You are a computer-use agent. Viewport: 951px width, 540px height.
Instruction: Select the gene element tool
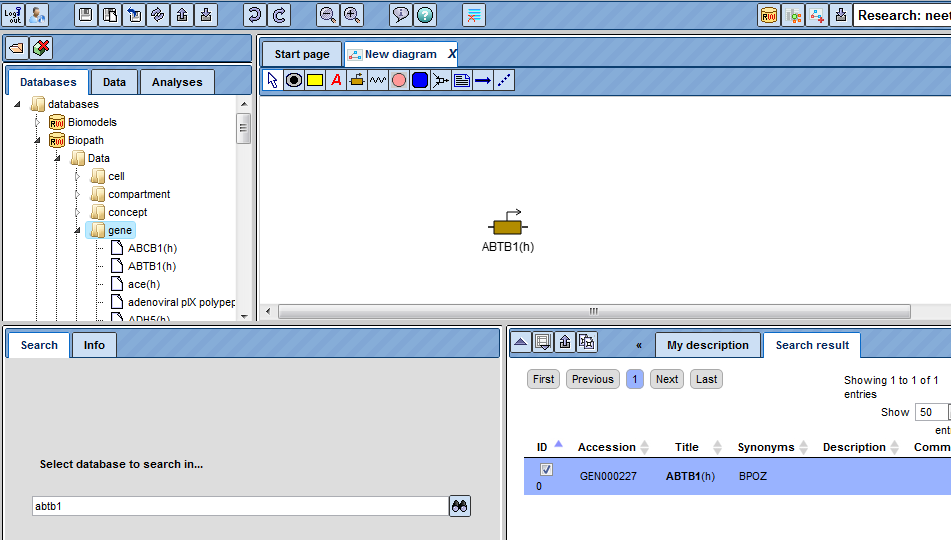357,80
